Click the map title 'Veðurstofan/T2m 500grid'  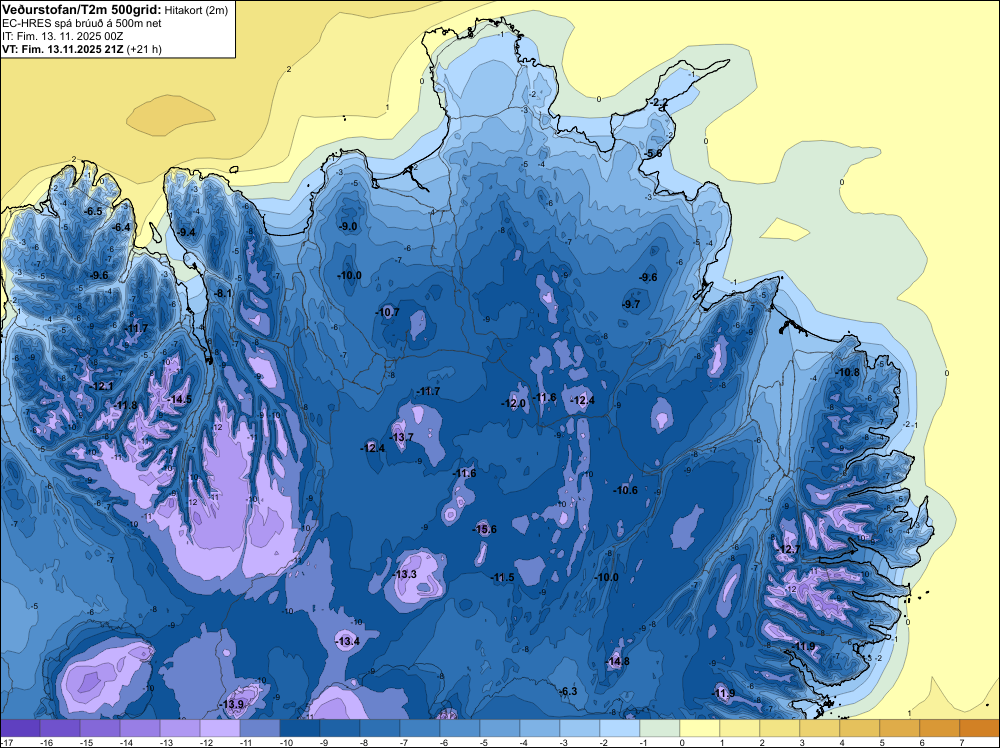[81, 10]
